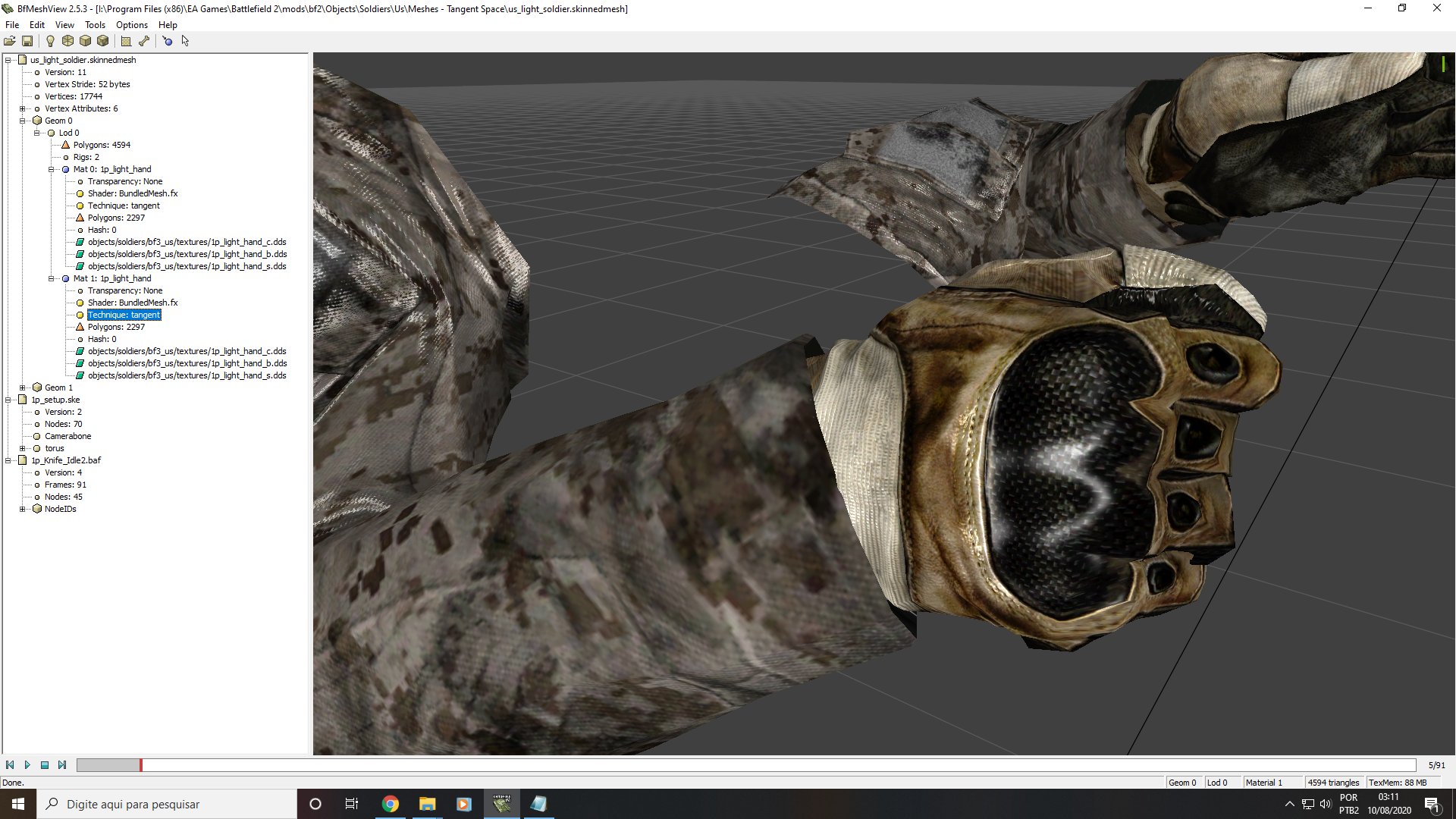Viewport: 1456px width, 819px height.
Task: Stop the animation playback
Action: pos(45,765)
